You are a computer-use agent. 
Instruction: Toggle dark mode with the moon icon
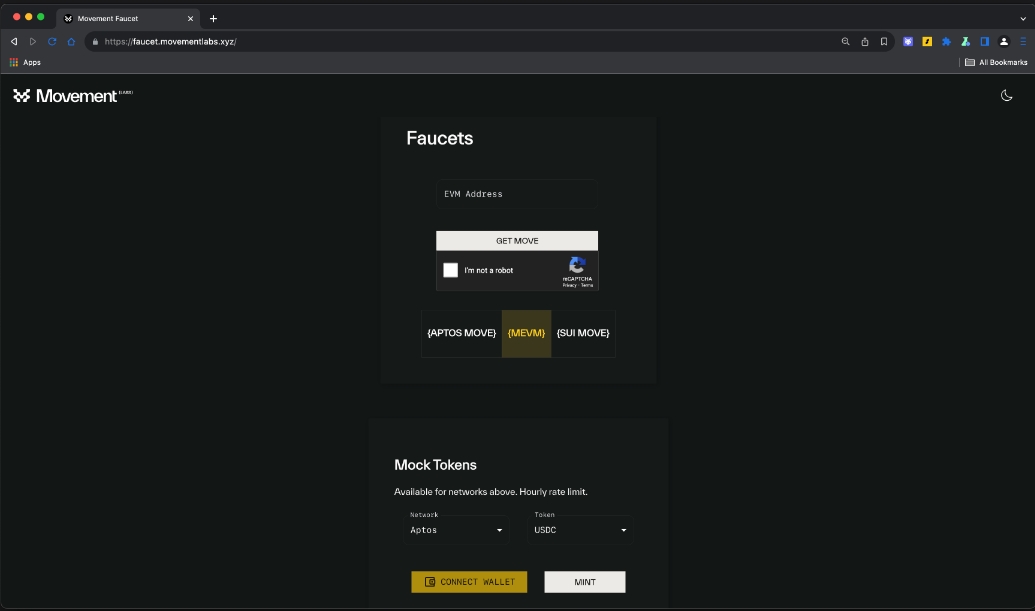coord(1006,96)
